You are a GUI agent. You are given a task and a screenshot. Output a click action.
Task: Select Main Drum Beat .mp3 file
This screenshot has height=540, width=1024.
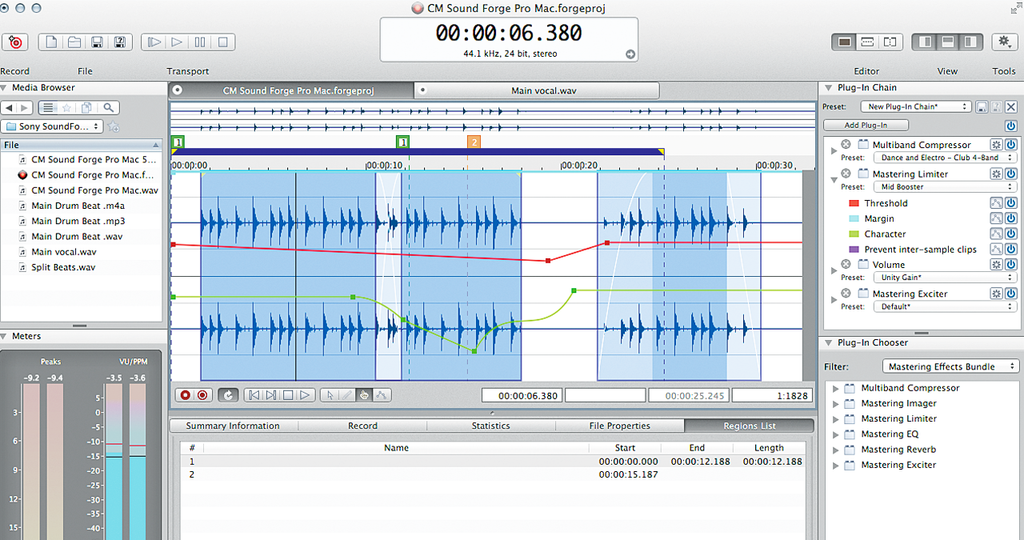pos(78,221)
